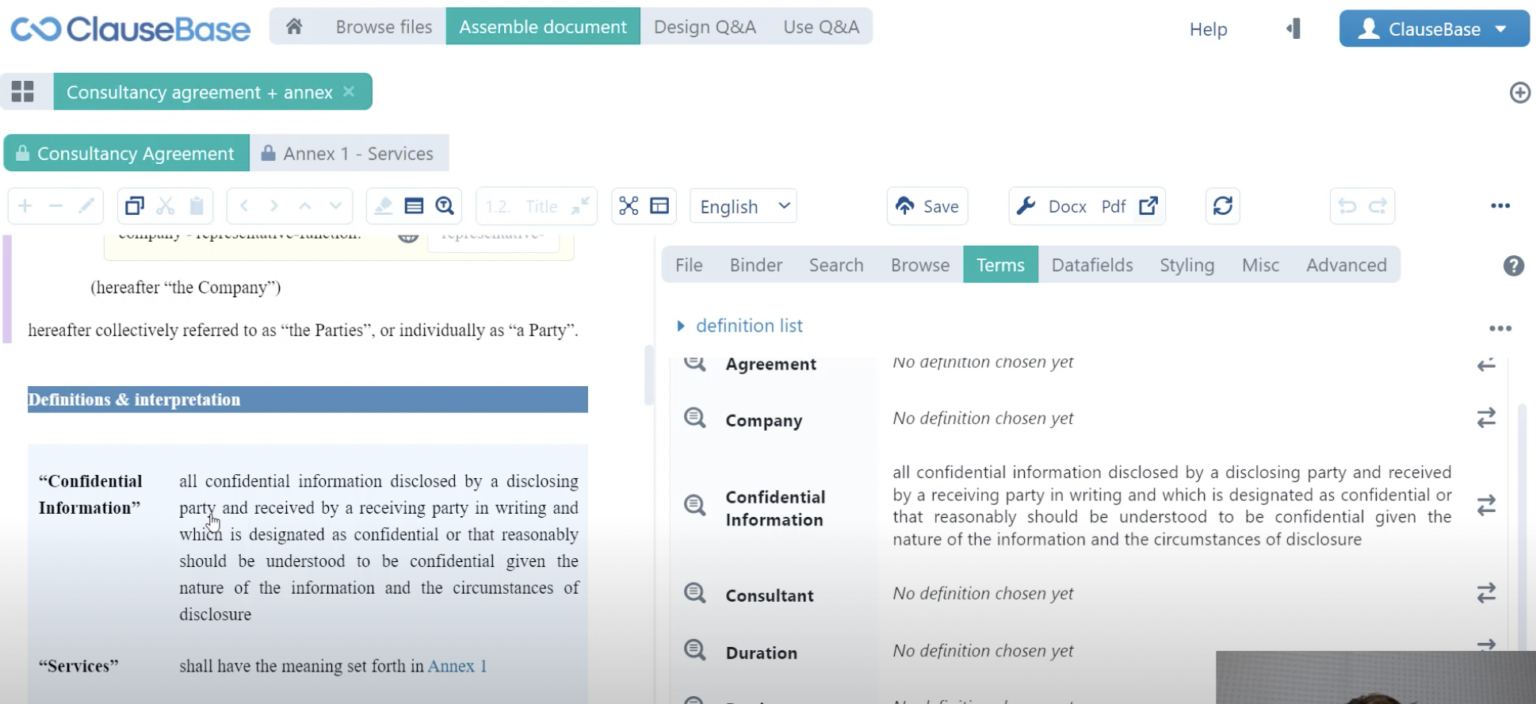Click the Save button
Viewport: 1536px width, 704px height.
point(927,206)
